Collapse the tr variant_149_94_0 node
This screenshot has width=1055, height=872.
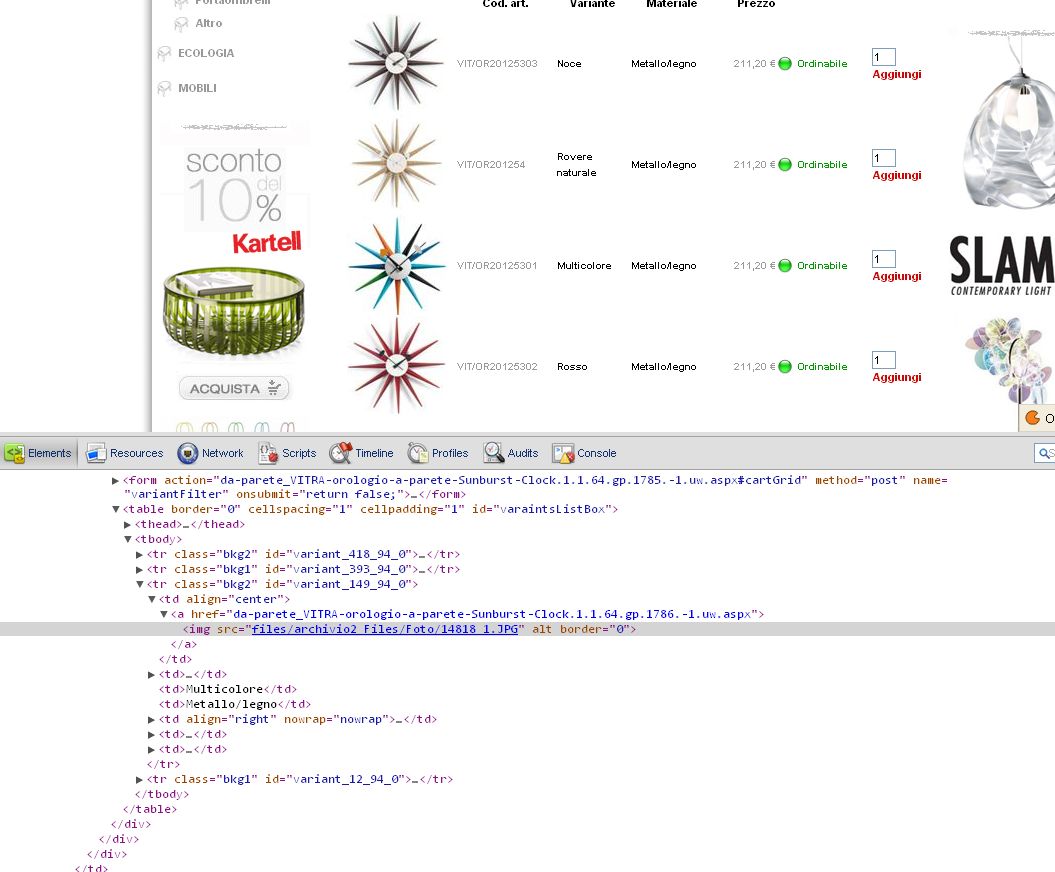click(x=139, y=585)
